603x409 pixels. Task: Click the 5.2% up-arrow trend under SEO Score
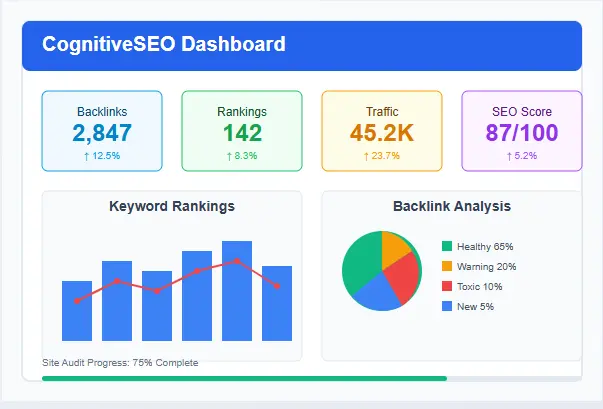pyautogui.click(x=521, y=156)
